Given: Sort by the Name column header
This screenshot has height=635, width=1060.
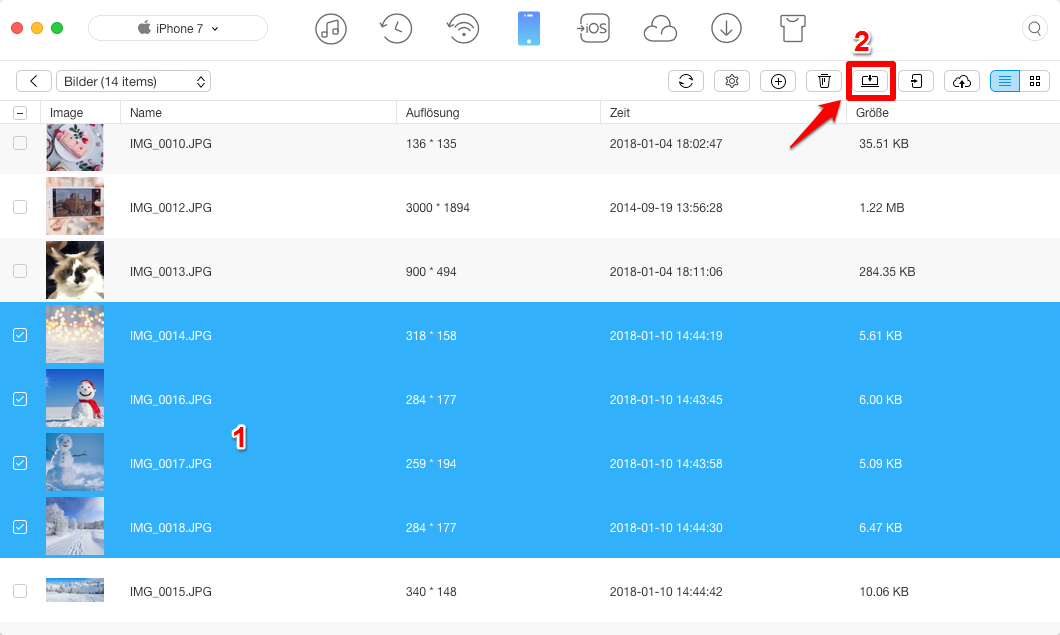Looking at the screenshot, I should coord(258,112).
